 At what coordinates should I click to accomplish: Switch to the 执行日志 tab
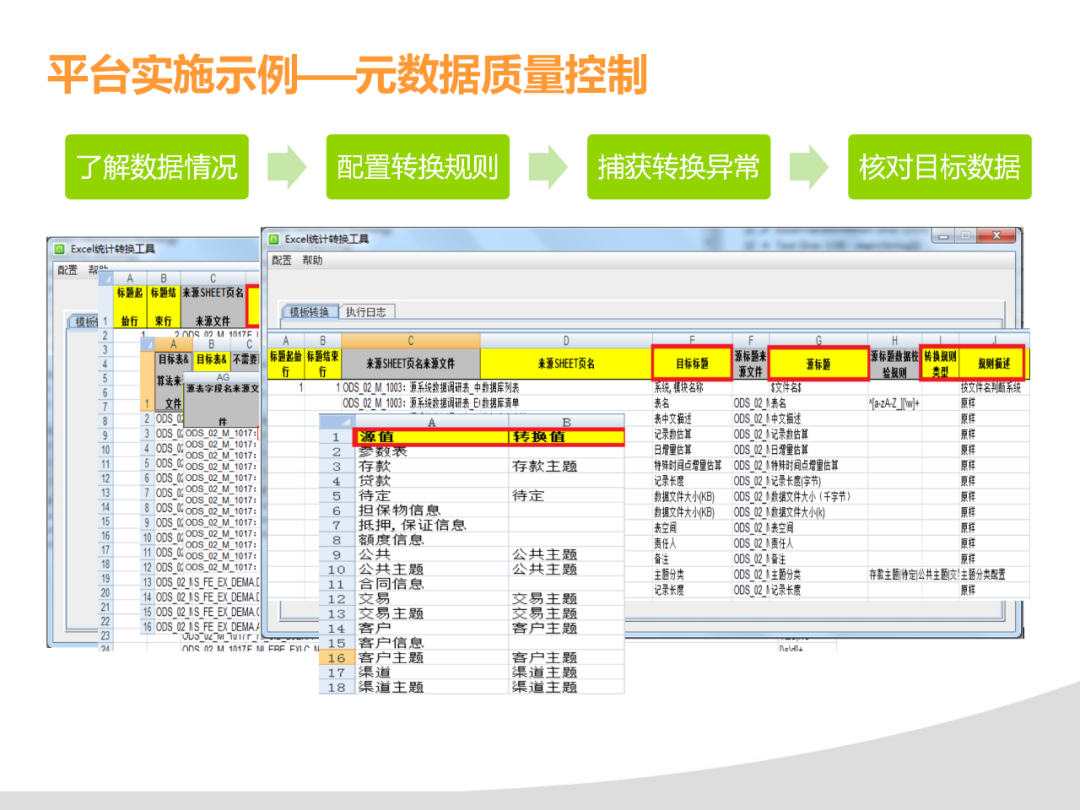[366, 312]
